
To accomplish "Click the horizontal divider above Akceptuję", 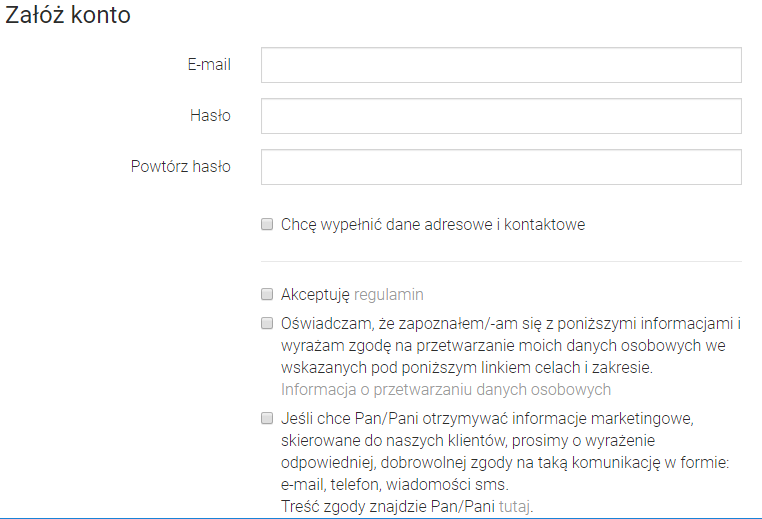I will (x=501, y=262).
